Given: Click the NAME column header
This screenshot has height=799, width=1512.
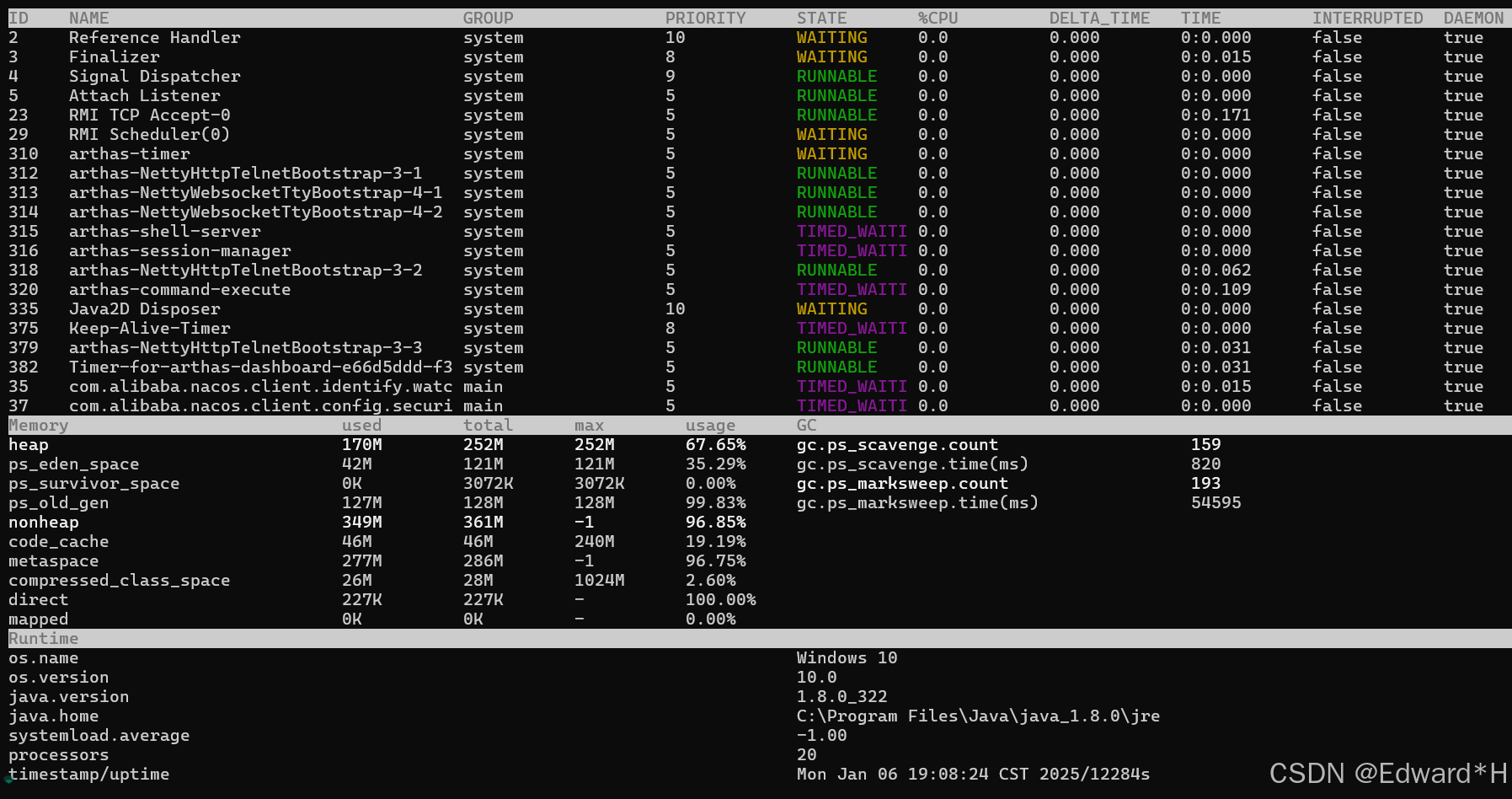Looking at the screenshot, I should pos(88,17).
